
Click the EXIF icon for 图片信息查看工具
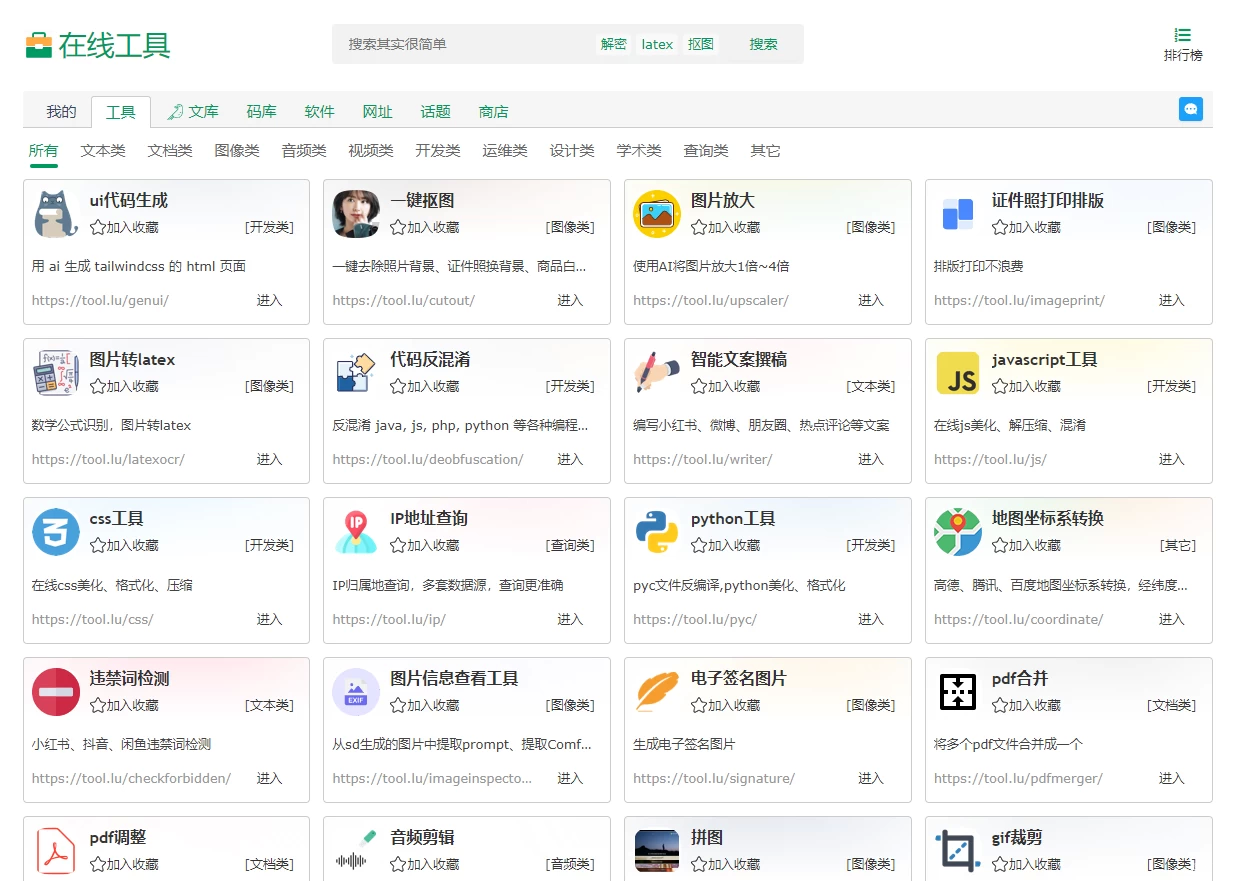coord(356,691)
